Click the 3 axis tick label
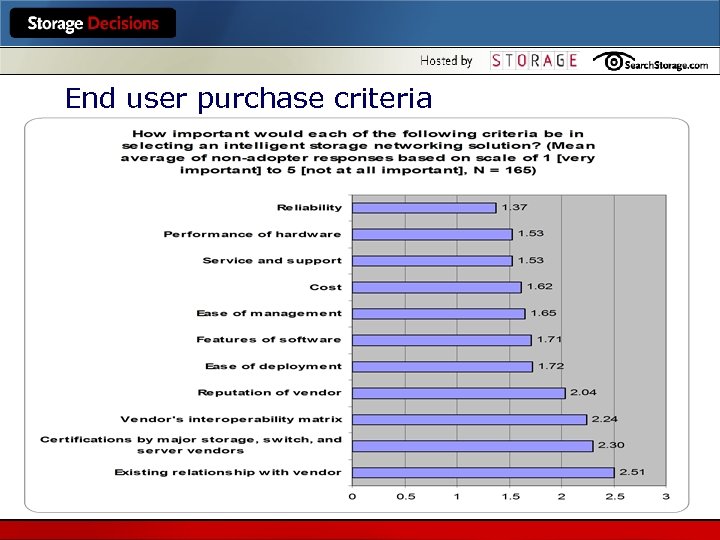720x540 pixels. tap(666, 496)
